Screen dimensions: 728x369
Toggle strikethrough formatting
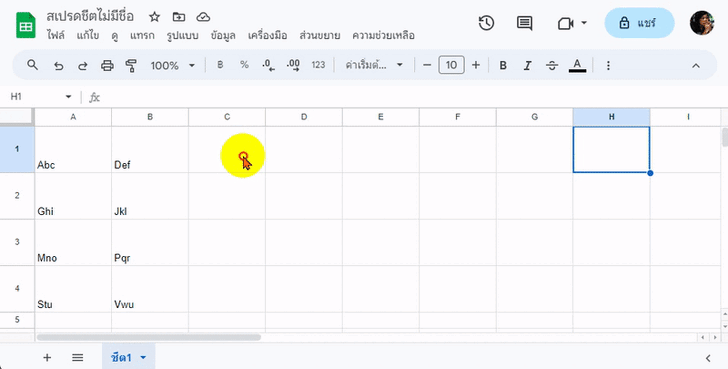552,65
